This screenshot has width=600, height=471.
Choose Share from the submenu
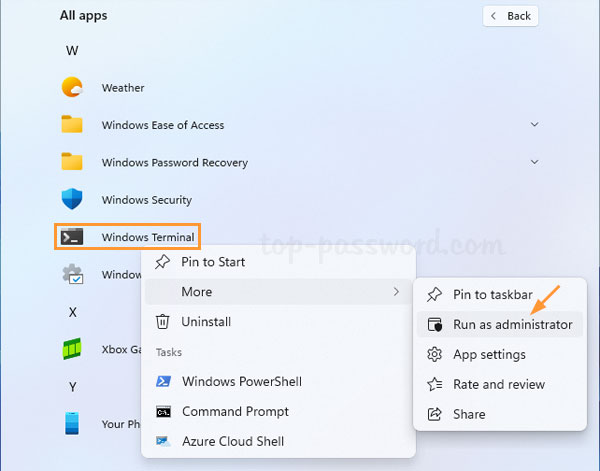pyautogui.click(x=500, y=414)
